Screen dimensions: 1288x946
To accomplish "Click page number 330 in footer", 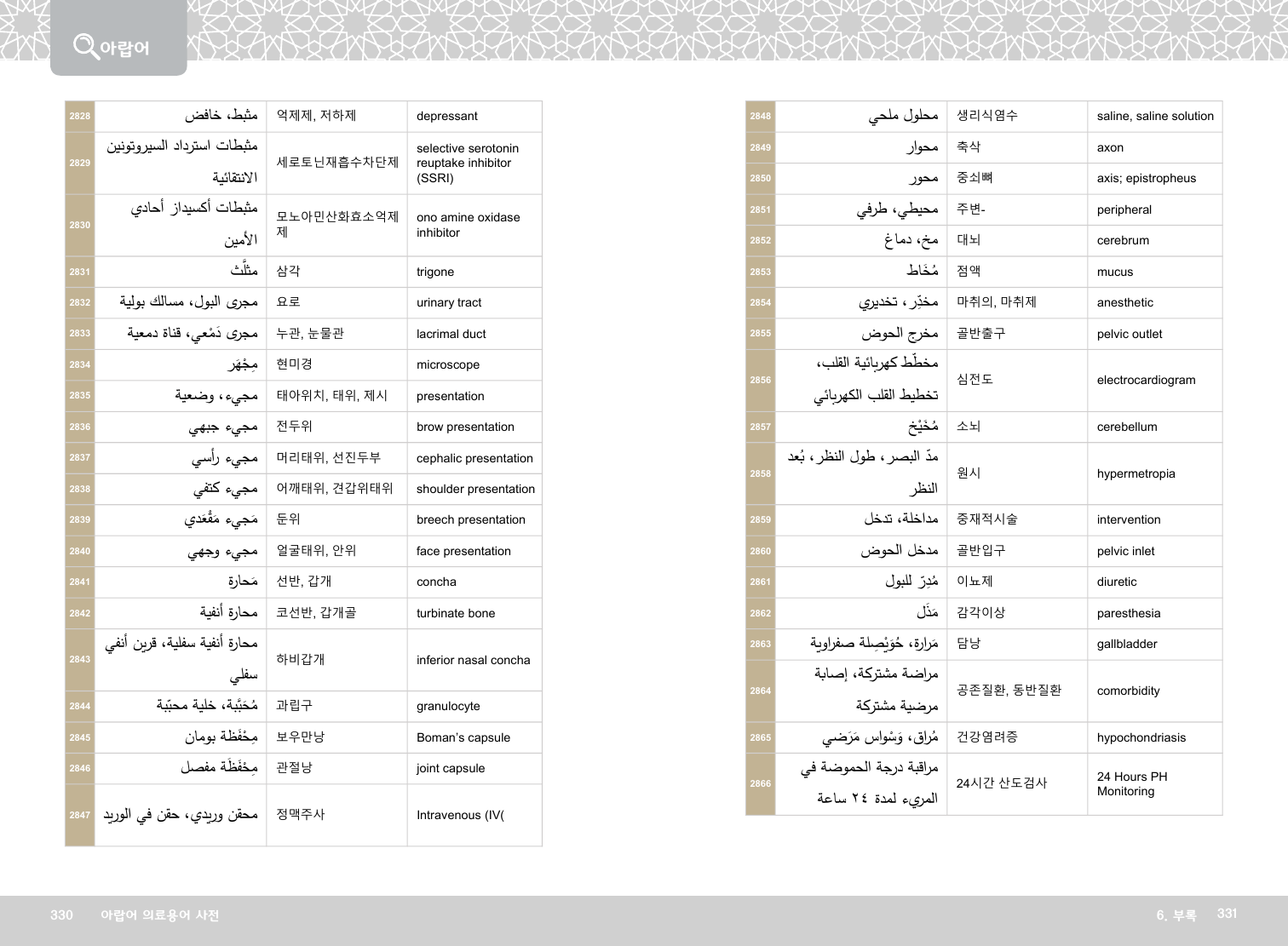I will click(x=61, y=915).
